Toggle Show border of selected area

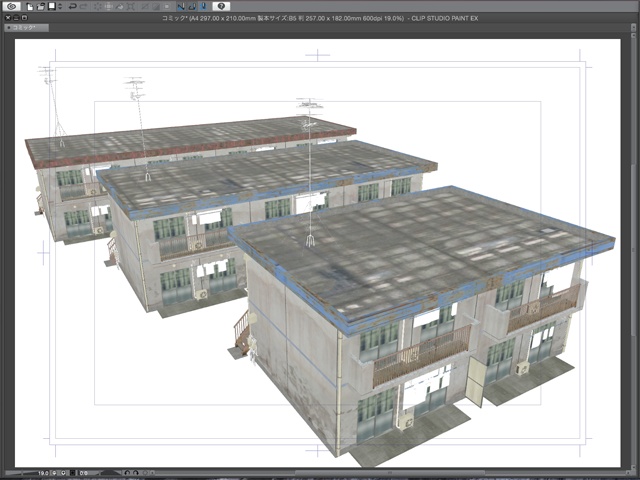point(167,6)
